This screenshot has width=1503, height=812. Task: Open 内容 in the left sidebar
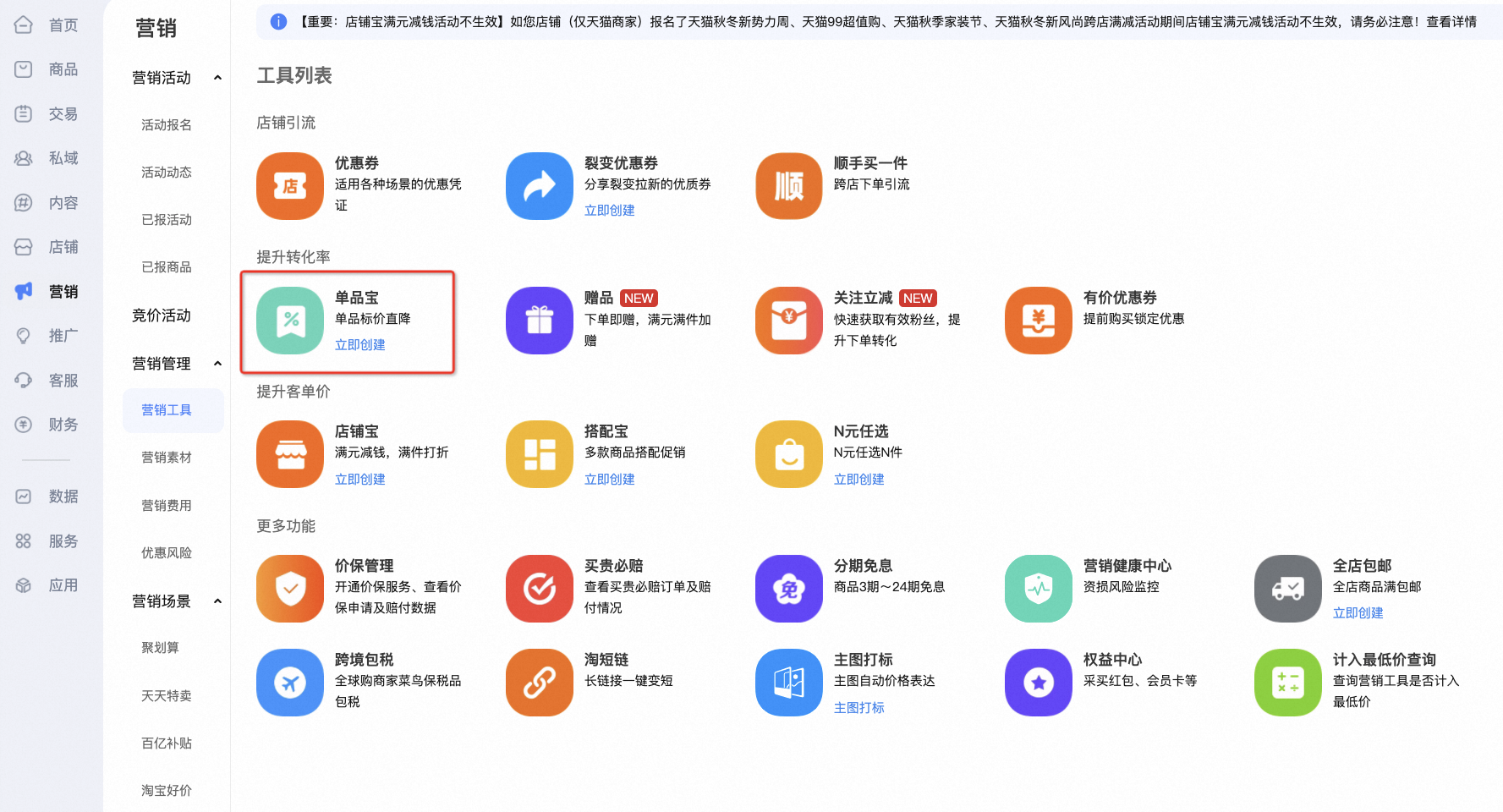tap(47, 203)
